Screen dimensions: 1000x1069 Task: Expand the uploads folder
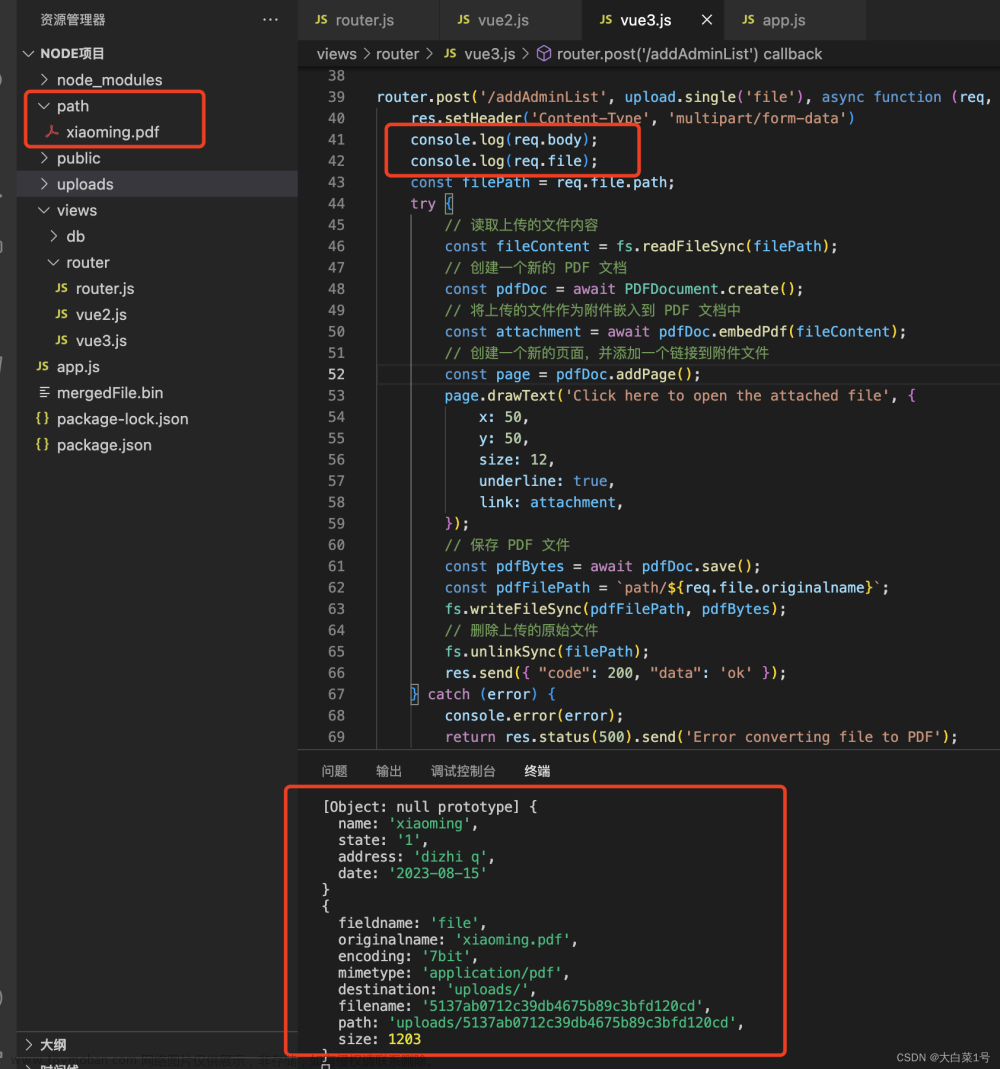(44, 184)
